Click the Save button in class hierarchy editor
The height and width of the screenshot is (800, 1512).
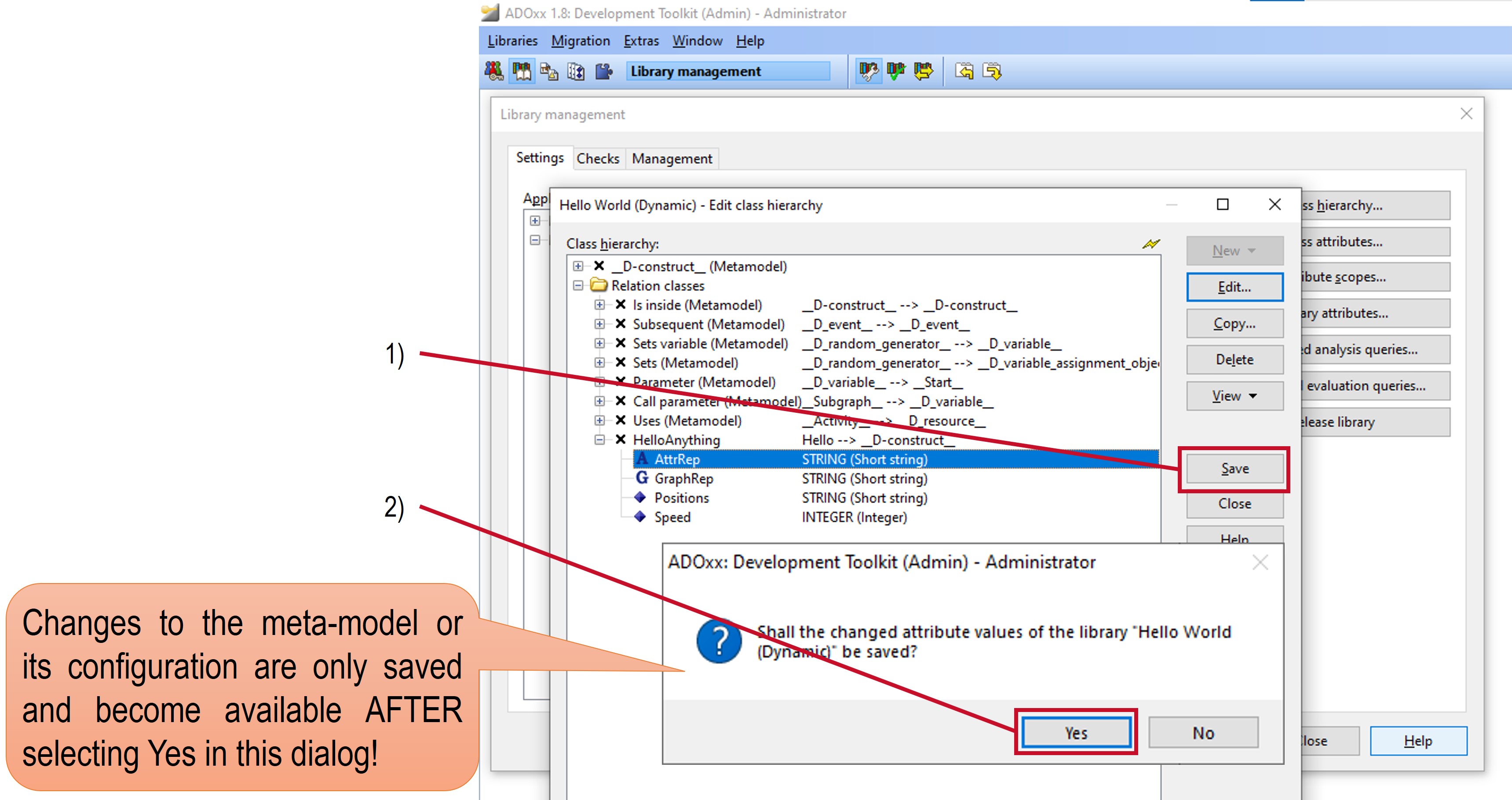point(1234,469)
